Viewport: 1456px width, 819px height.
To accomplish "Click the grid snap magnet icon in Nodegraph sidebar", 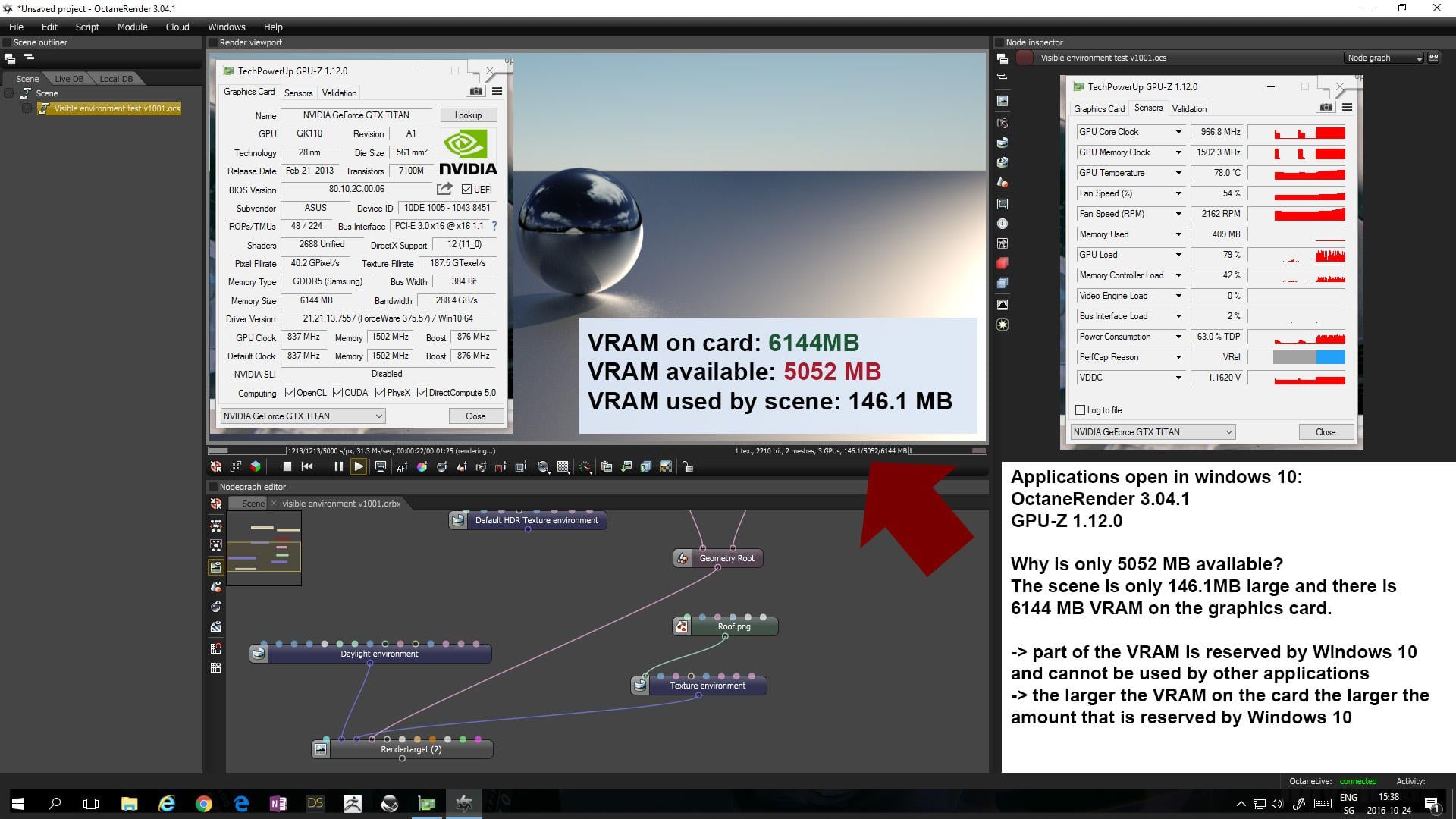I will 216,648.
